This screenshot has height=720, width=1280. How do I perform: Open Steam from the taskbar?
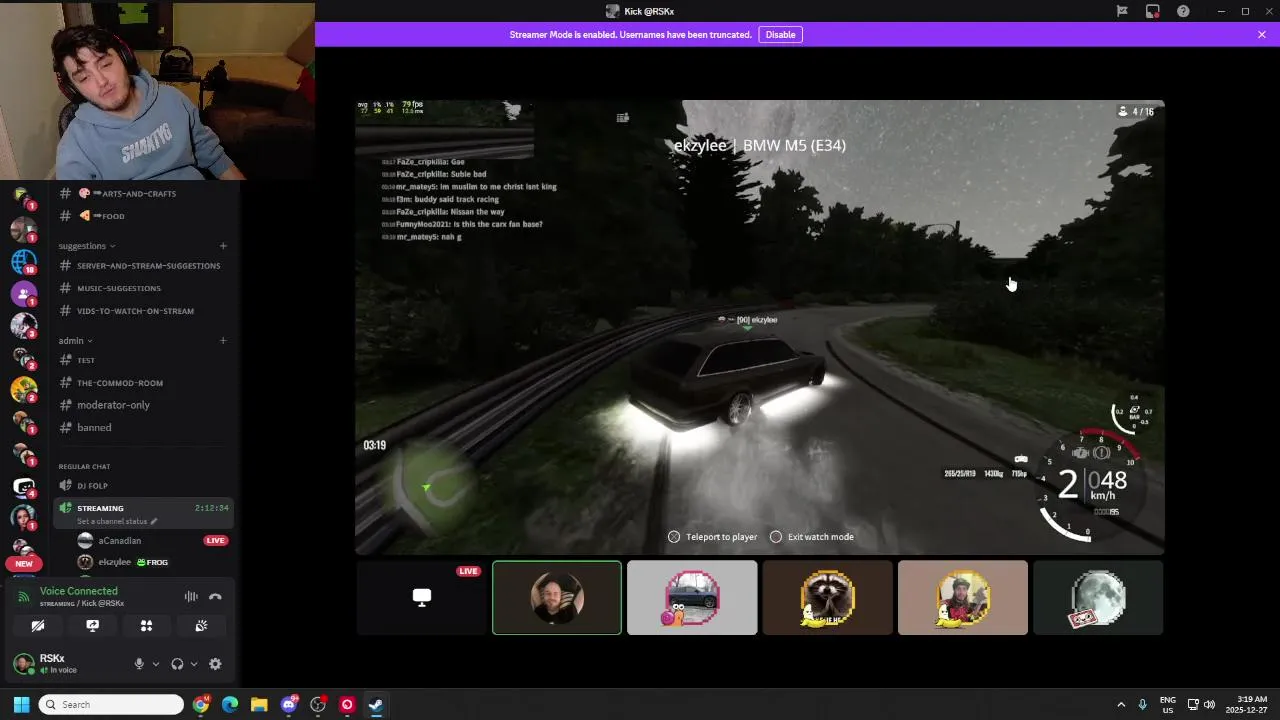376,704
